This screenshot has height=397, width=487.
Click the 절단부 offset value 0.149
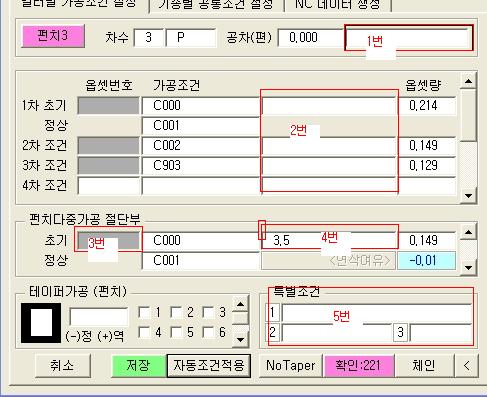click(x=427, y=240)
